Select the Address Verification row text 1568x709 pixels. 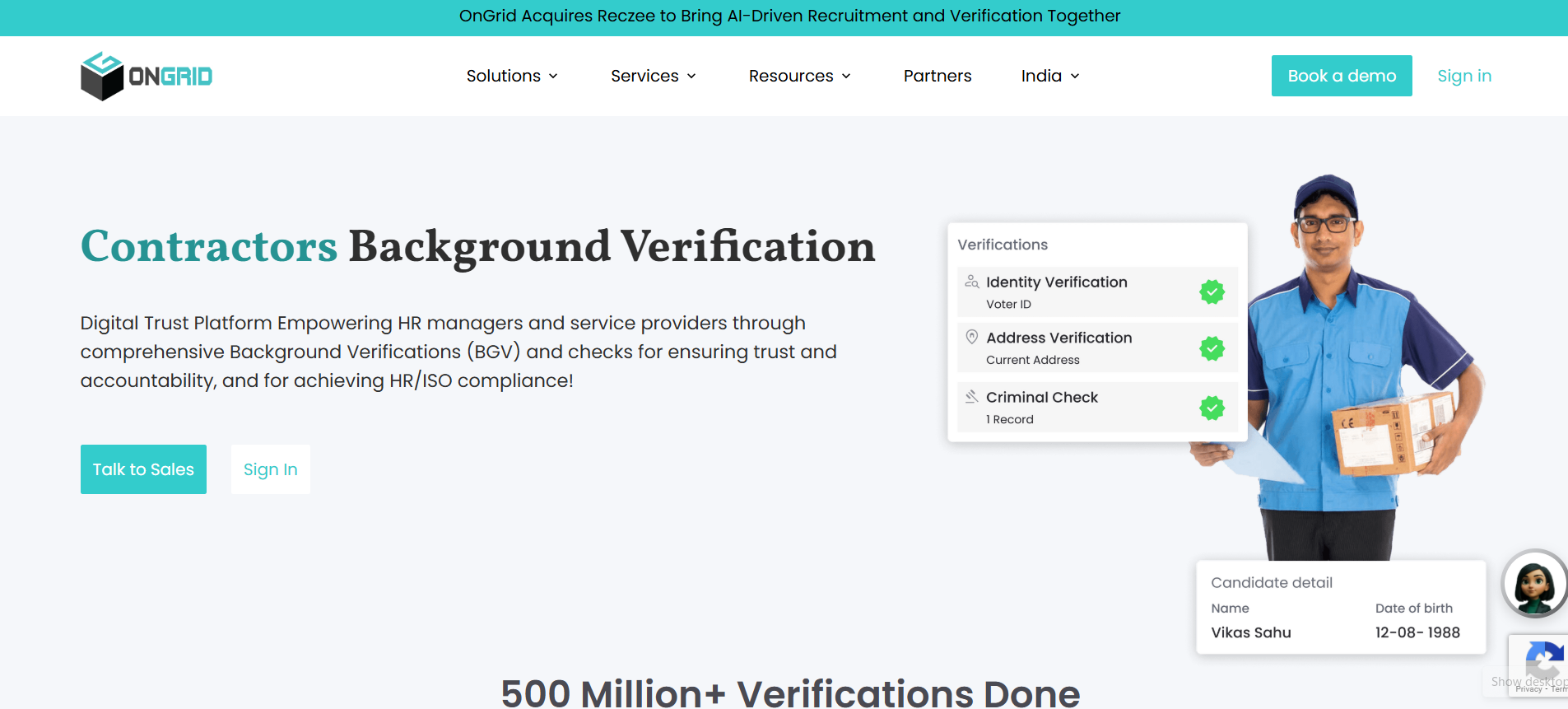click(1059, 338)
